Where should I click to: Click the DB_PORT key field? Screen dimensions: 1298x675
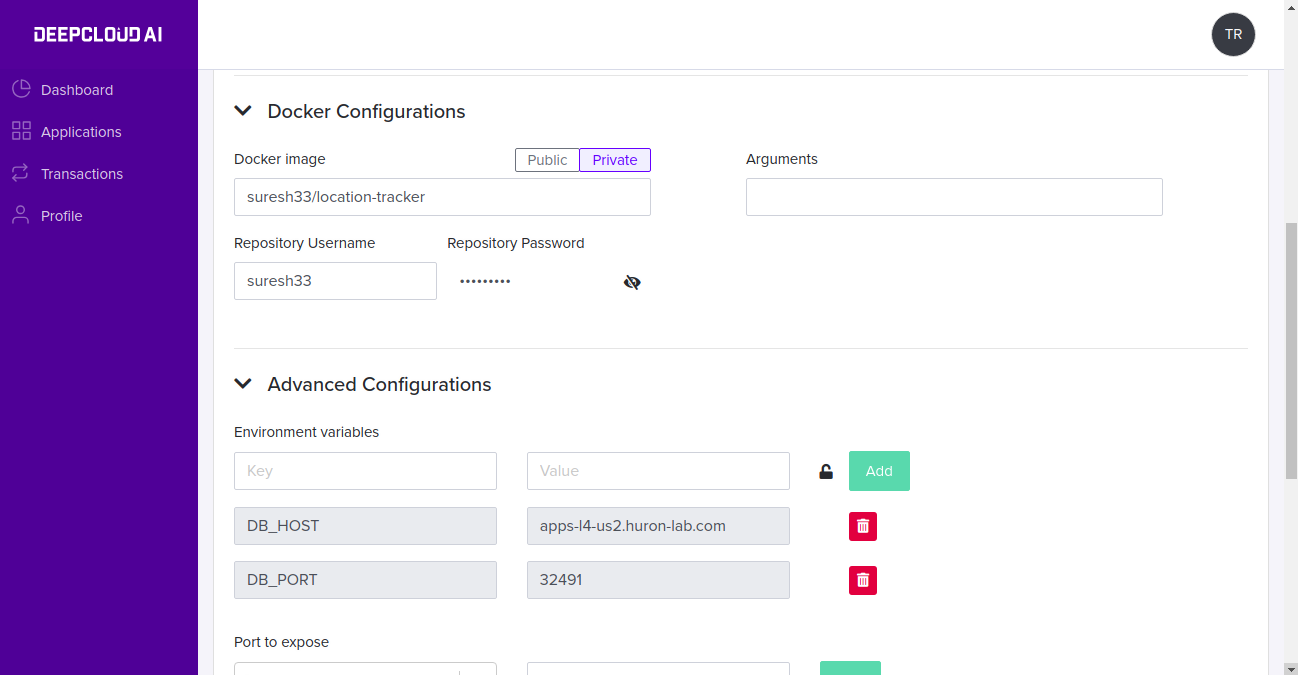(x=365, y=580)
